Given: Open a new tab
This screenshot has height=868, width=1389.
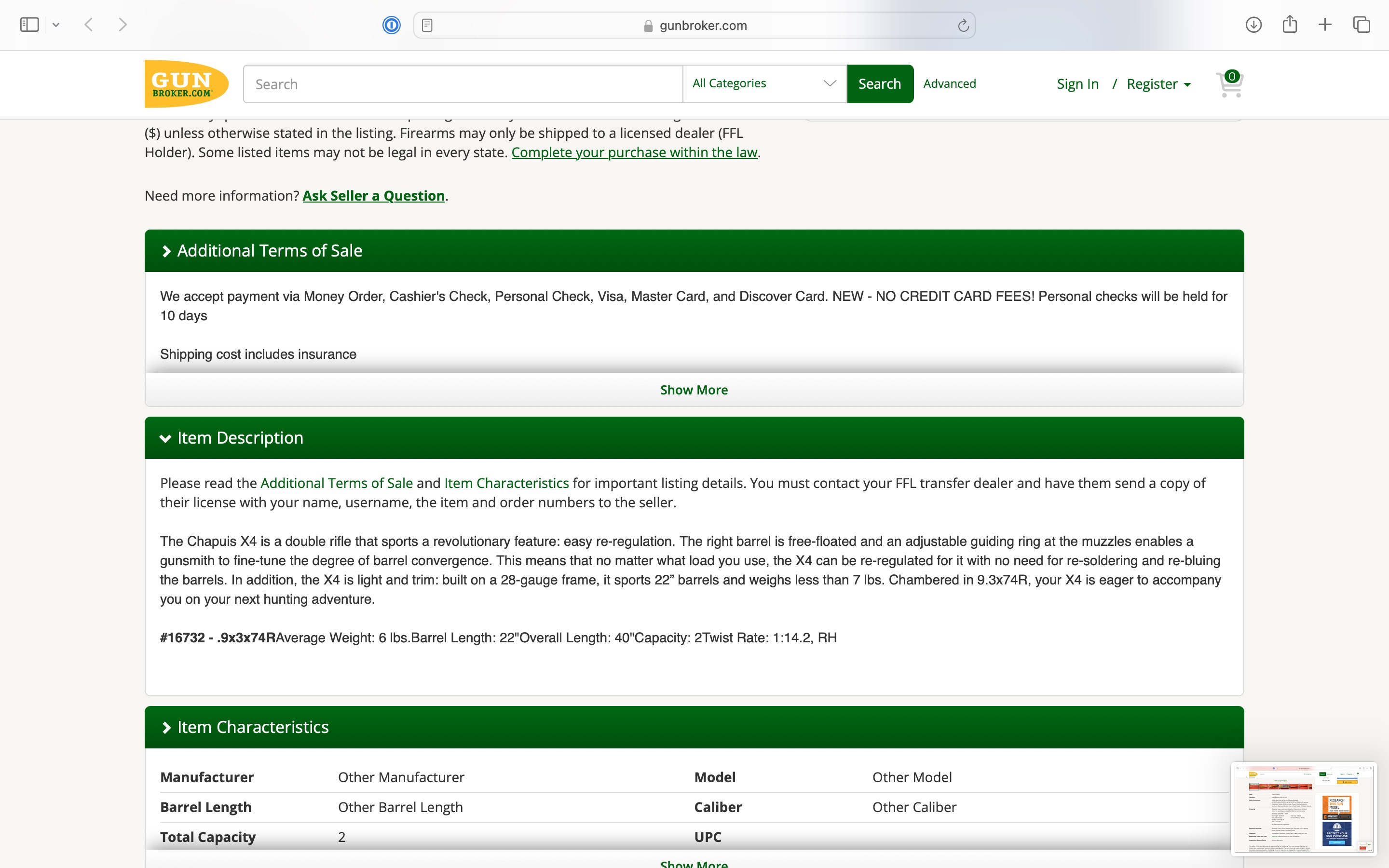Looking at the screenshot, I should 1325,25.
